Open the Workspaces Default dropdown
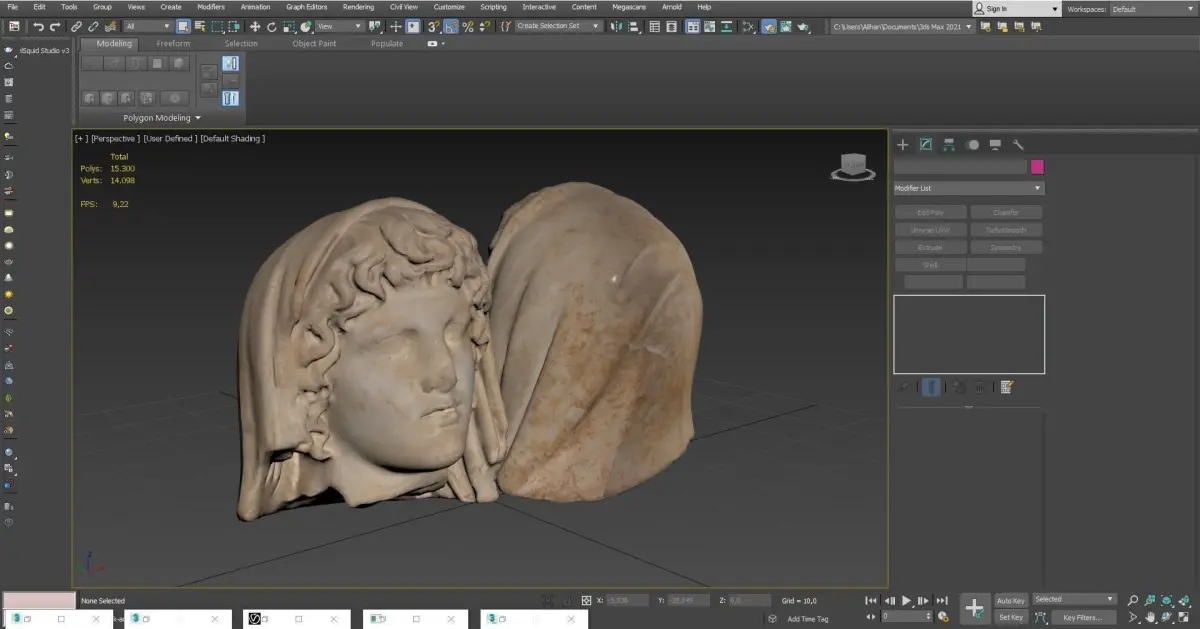 coord(1152,9)
